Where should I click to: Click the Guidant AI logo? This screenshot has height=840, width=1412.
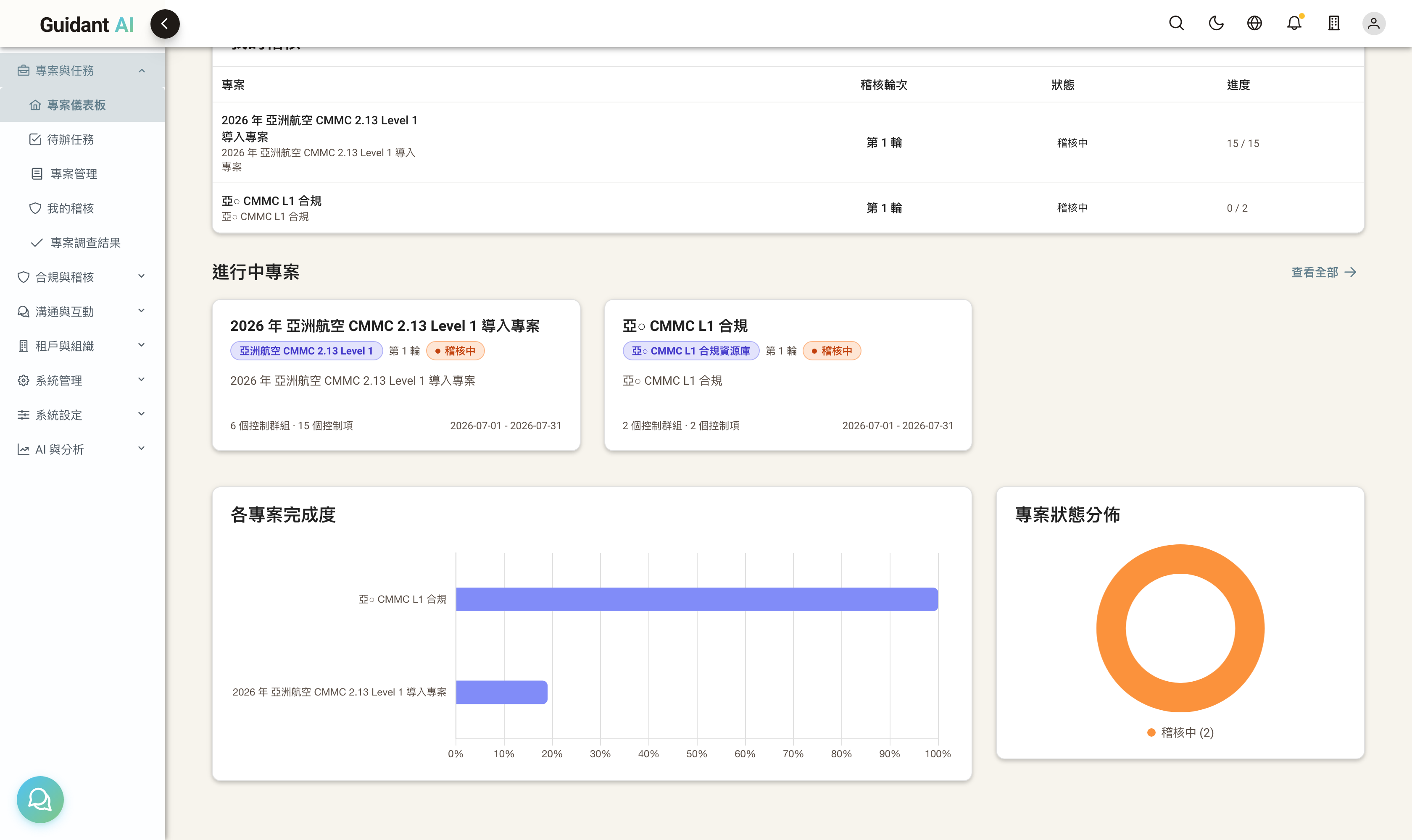pyautogui.click(x=87, y=24)
